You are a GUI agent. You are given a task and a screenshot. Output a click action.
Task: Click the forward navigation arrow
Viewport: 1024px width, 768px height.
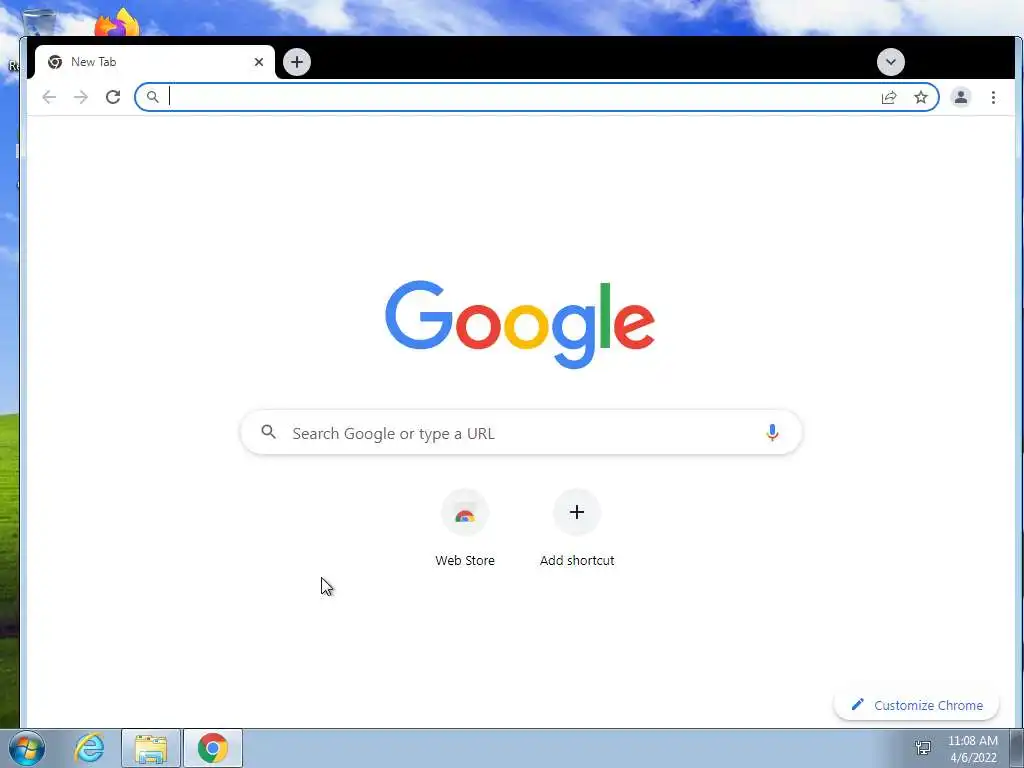pos(81,97)
